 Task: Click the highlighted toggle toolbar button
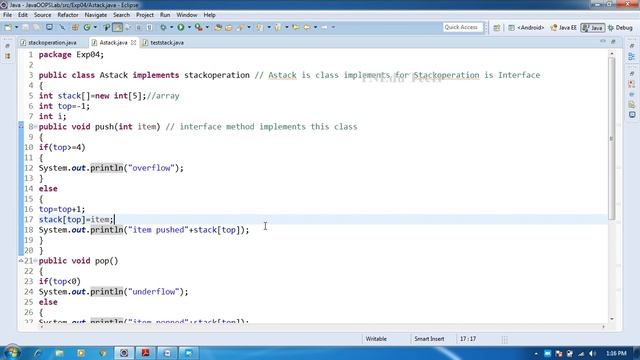click(x=118, y=27)
